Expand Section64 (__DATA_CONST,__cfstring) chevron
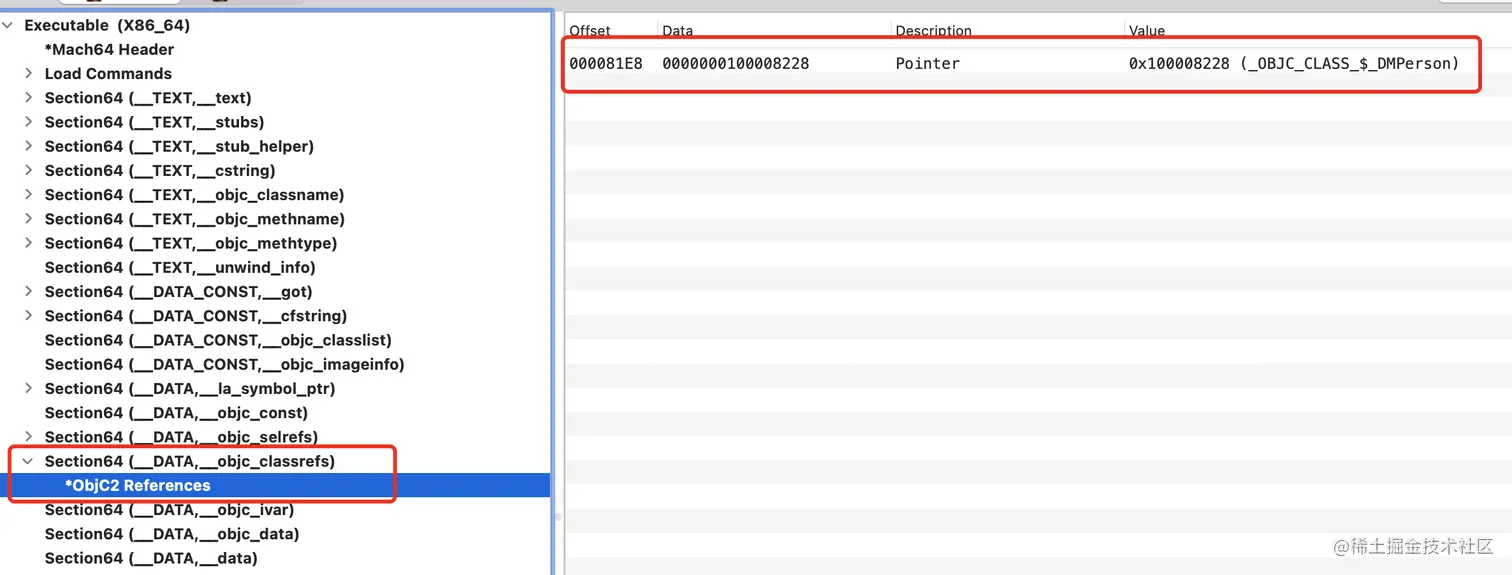 (29, 316)
